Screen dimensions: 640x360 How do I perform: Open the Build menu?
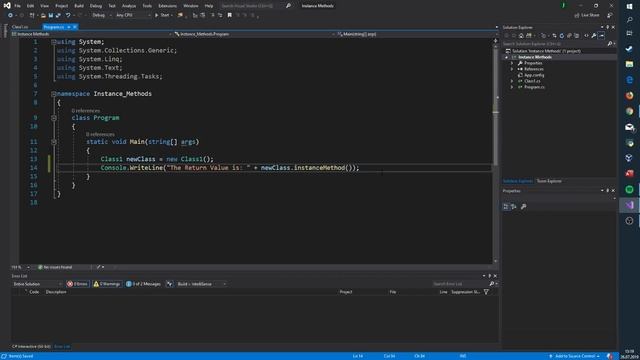click(x=79, y=6)
